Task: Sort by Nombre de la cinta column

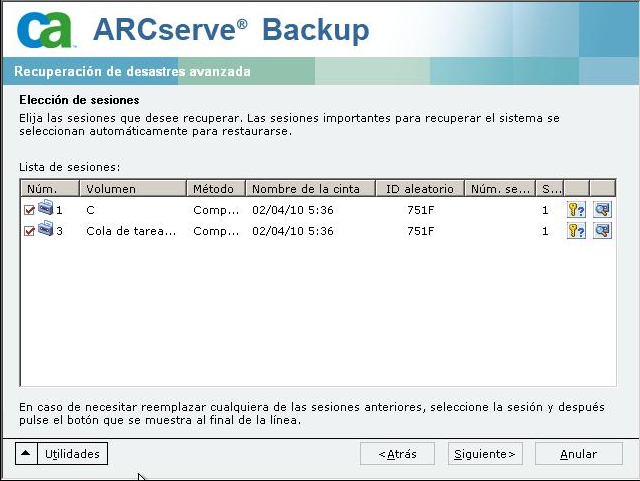Action: click(310, 188)
